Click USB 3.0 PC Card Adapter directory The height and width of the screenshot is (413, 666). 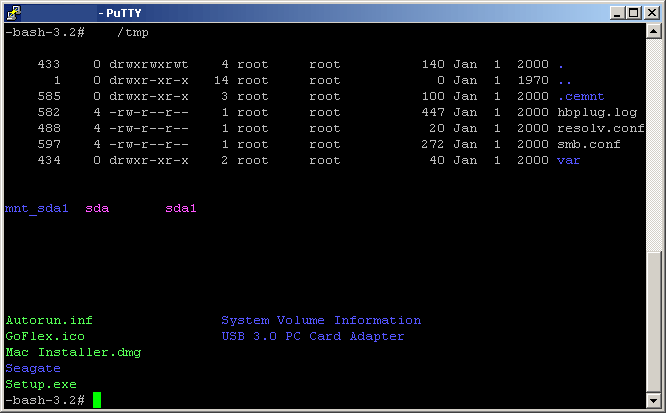click(313, 337)
